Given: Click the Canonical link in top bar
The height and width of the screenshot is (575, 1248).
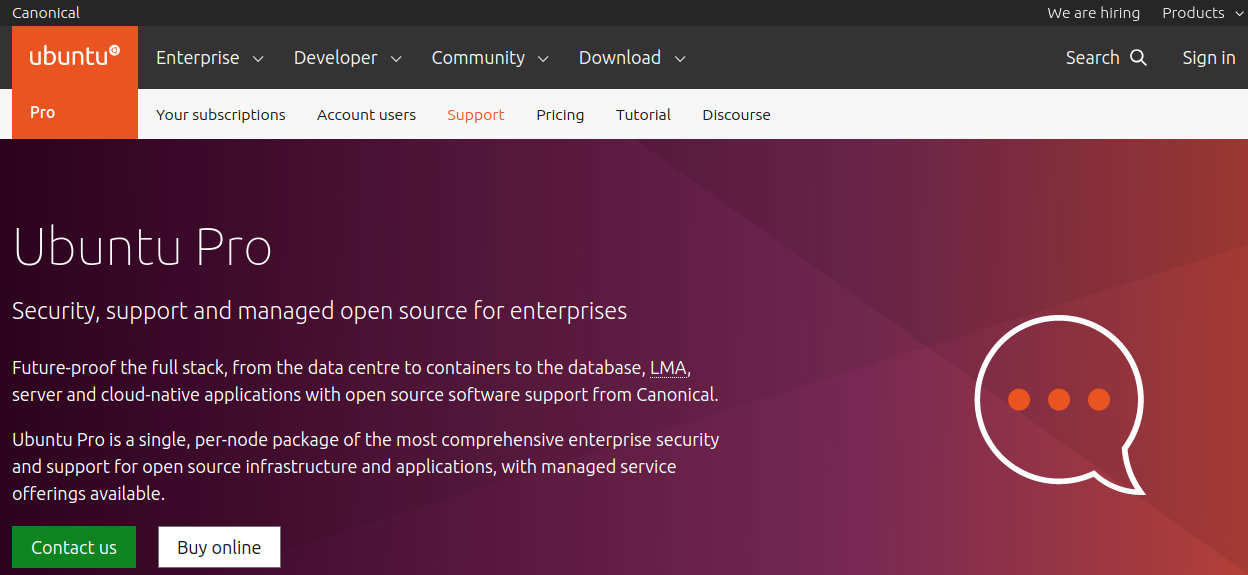Looking at the screenshot, I should [x=46, y=13].
